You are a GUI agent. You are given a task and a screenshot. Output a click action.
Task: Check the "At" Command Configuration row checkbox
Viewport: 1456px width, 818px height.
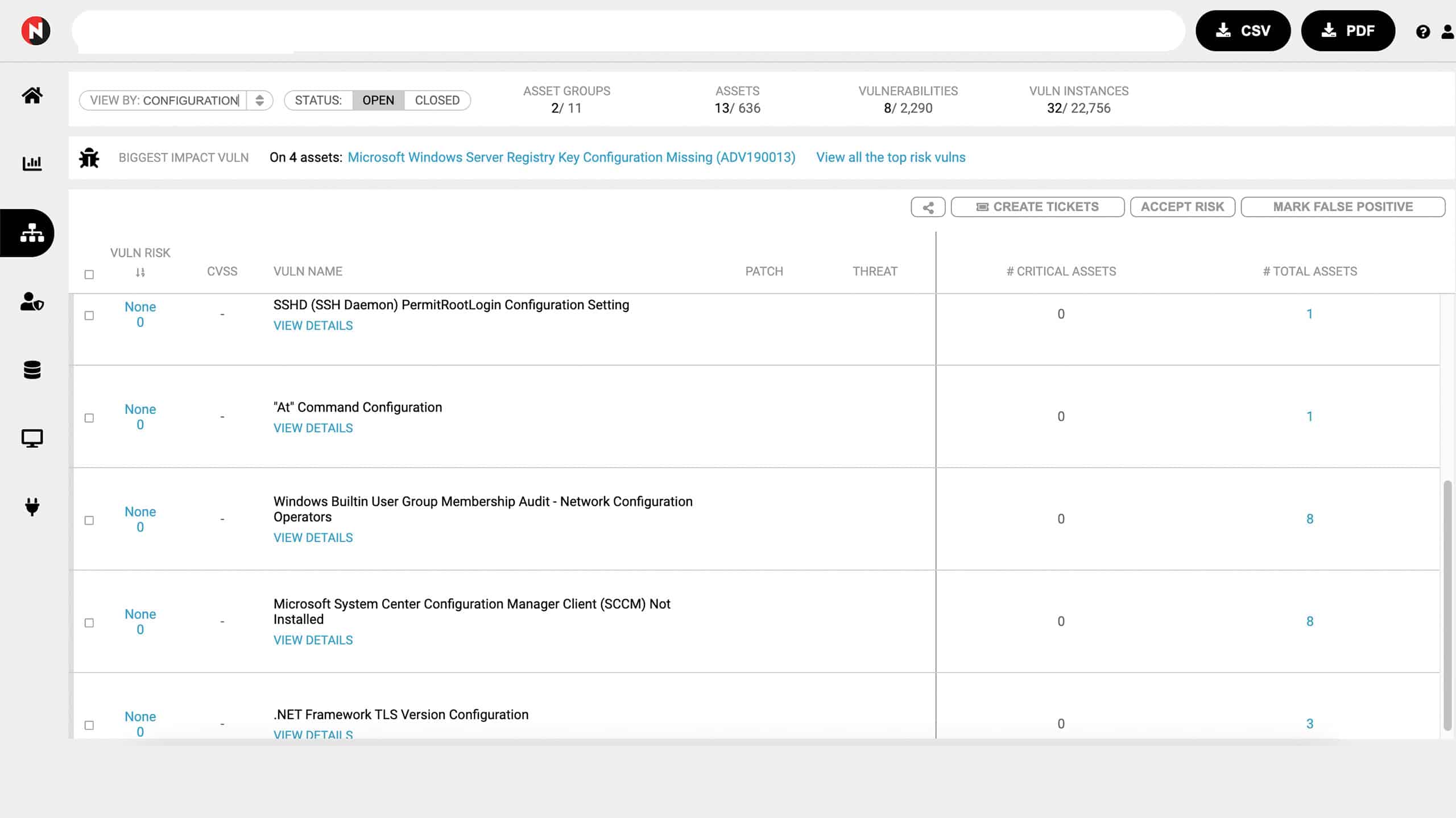click(x=89, y=418)
